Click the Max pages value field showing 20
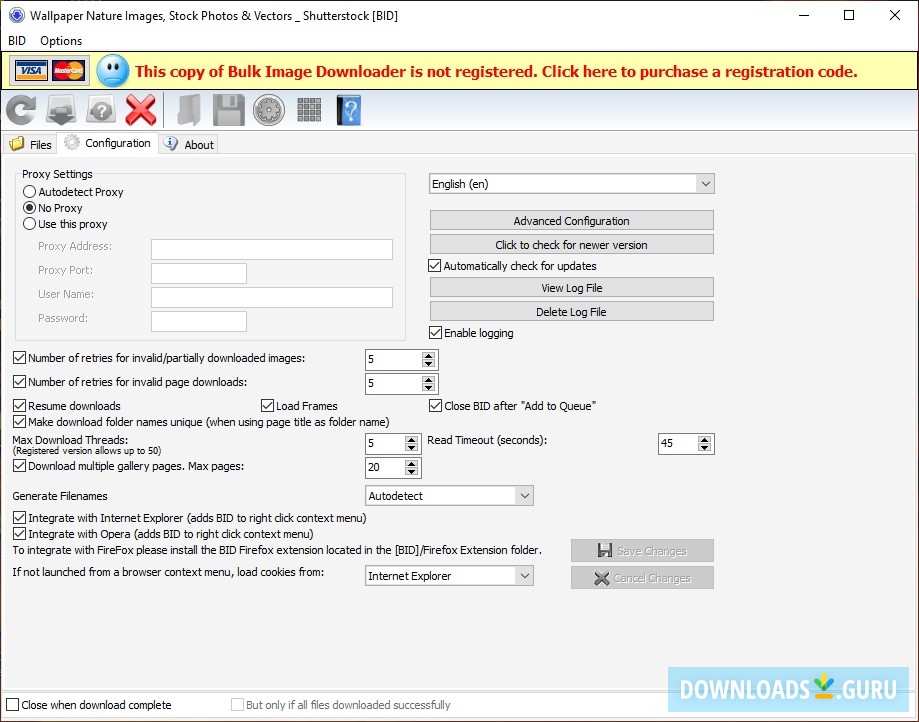Image resolution: width=919 pixels, height=722 pixels. (385, 467)
